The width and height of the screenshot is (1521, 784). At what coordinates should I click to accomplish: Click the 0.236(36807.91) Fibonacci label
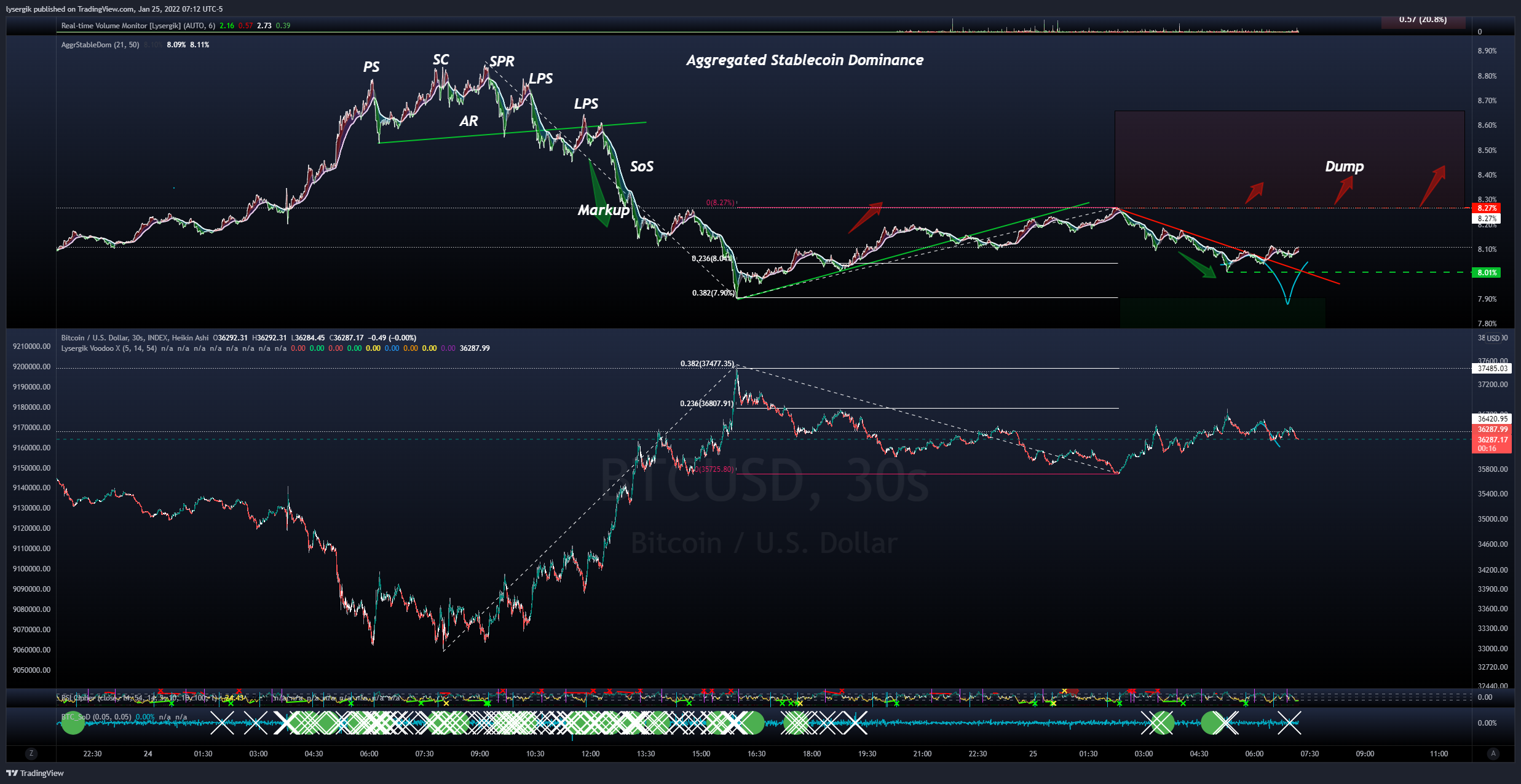(706, 404)
